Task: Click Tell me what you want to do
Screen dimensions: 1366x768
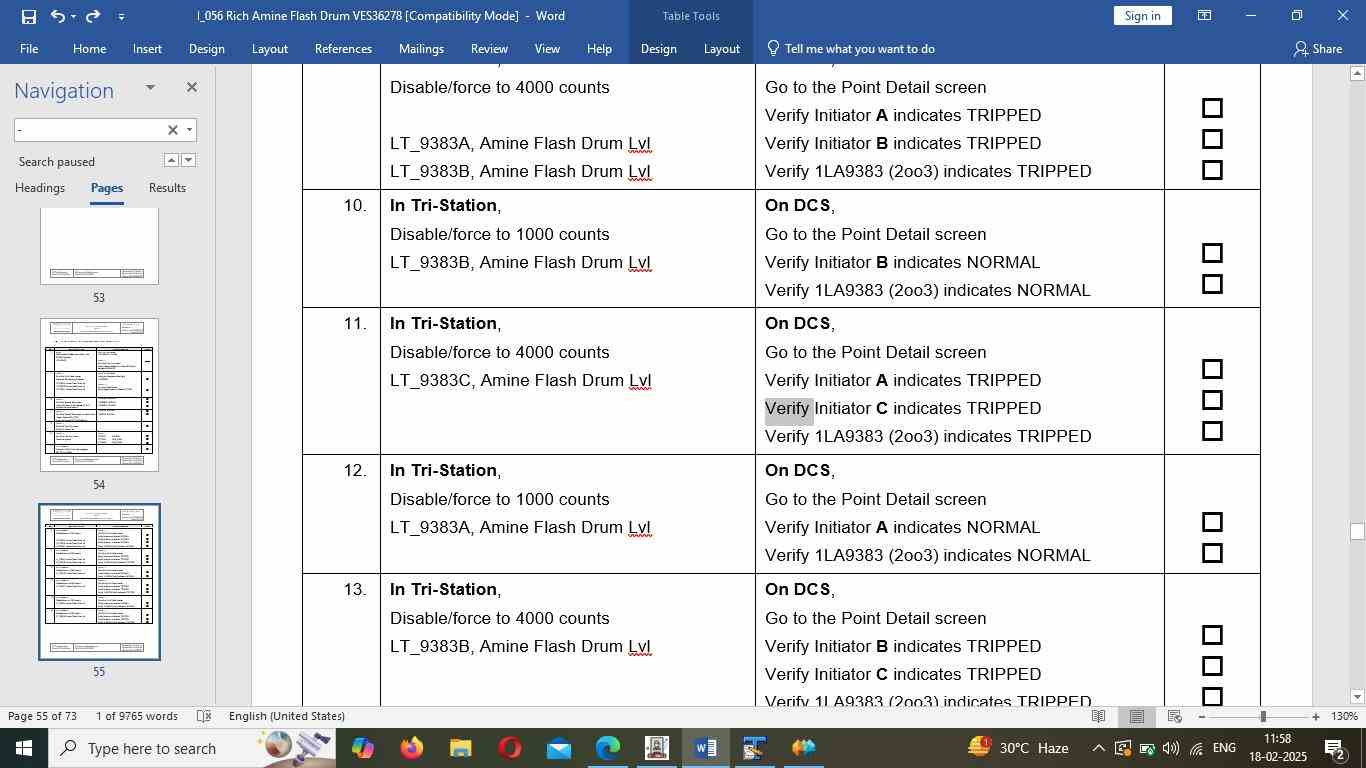Action: 851,49
